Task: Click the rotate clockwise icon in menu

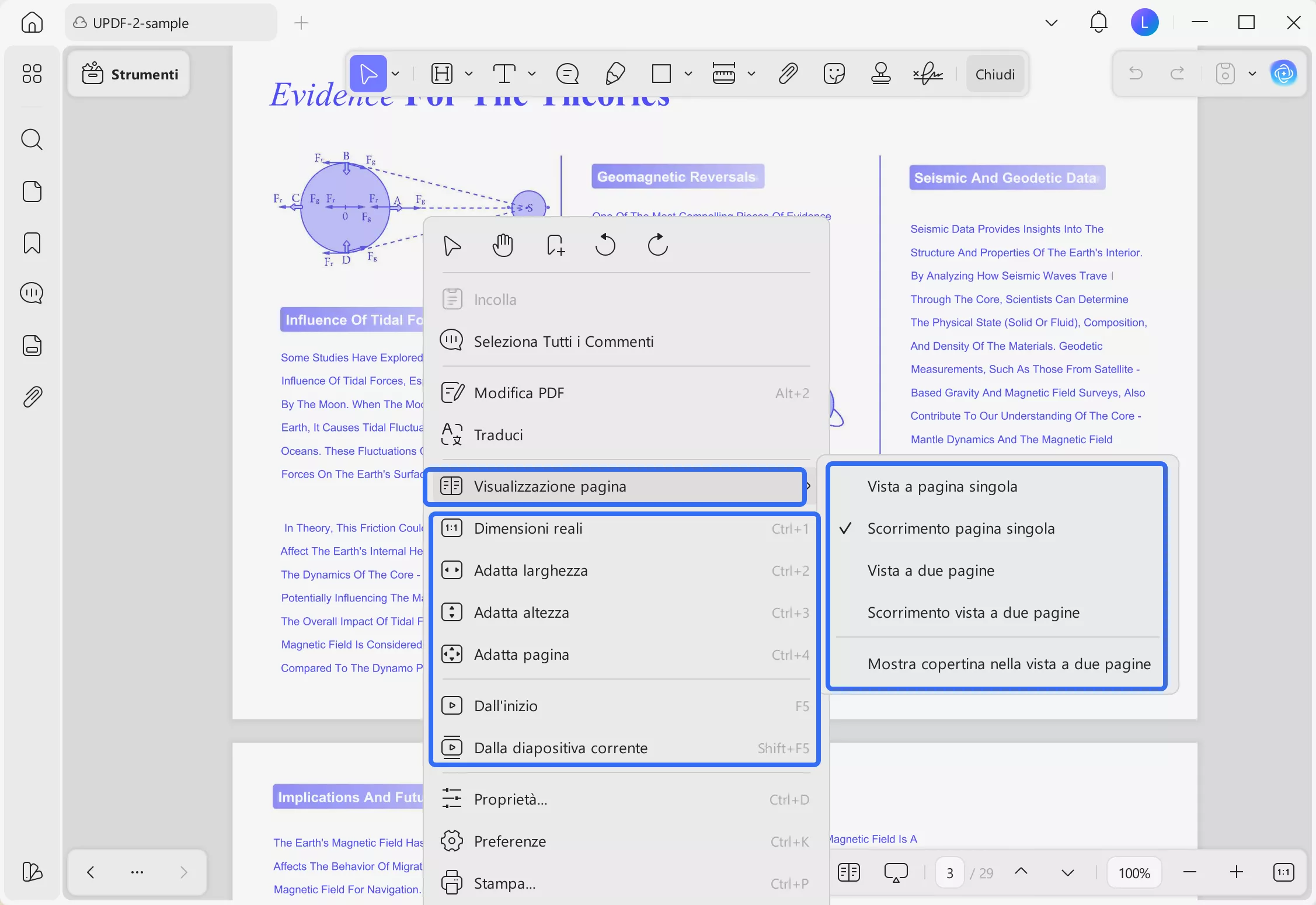Action: pyautogui.click(x=657, y=245)
